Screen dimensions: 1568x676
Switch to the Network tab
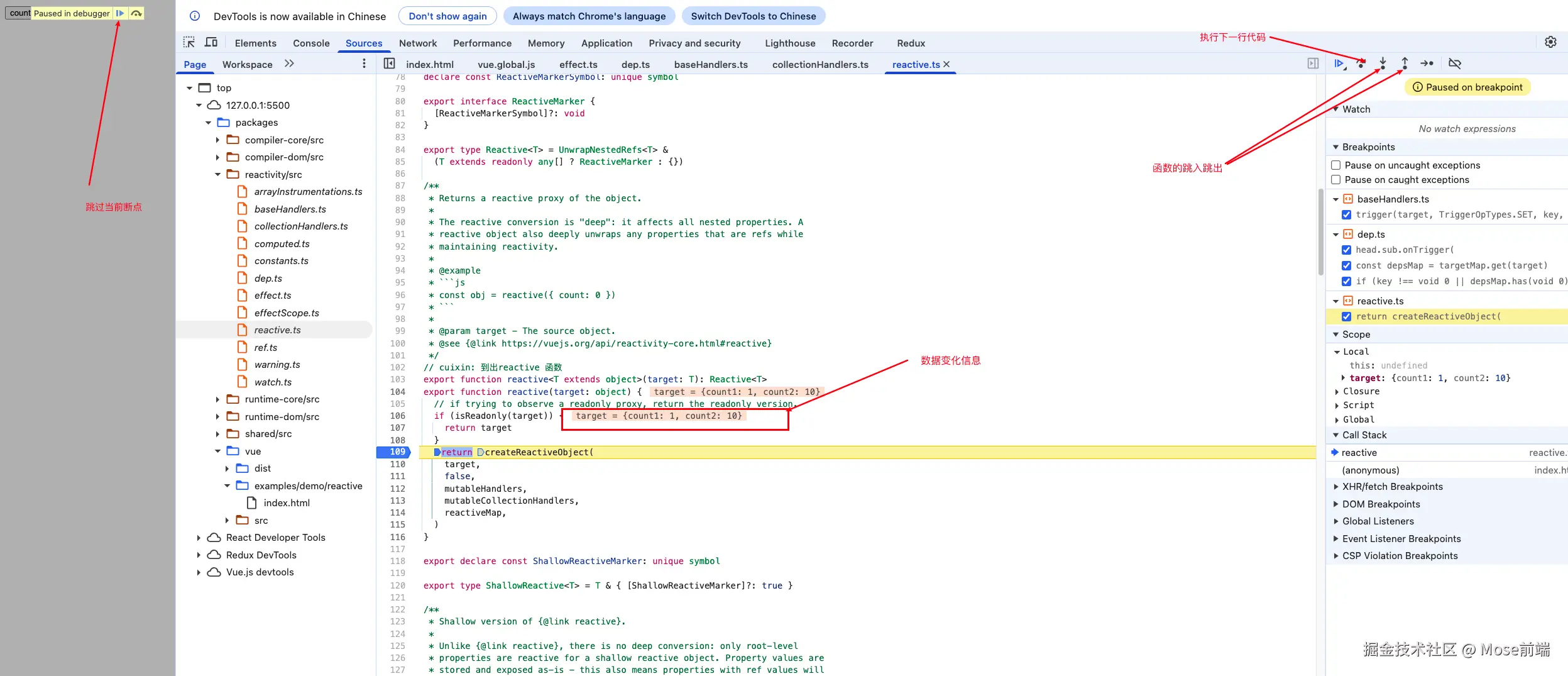(418, 43)
